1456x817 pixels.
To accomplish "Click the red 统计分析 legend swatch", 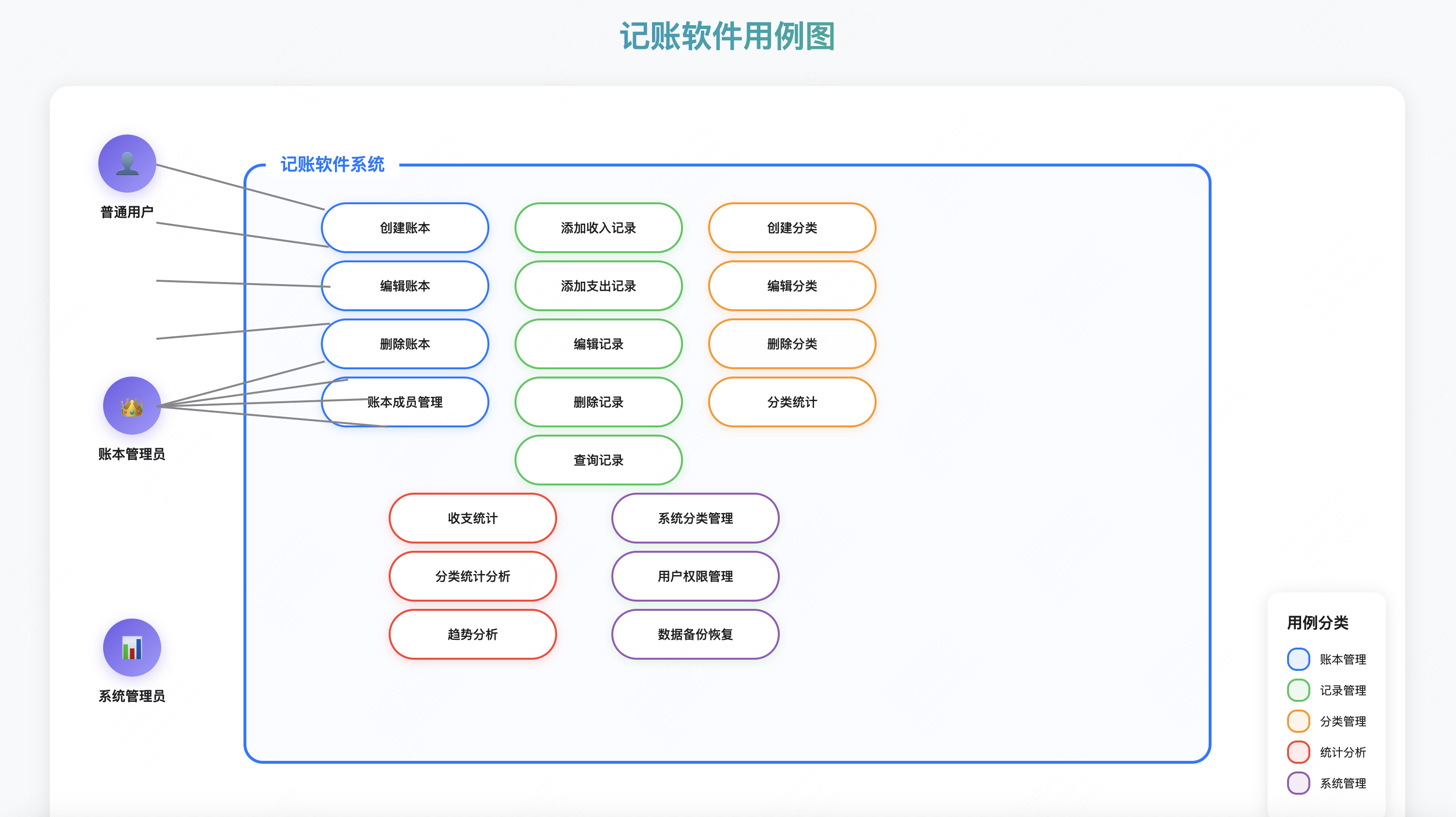I will [x=1298, y=753].
